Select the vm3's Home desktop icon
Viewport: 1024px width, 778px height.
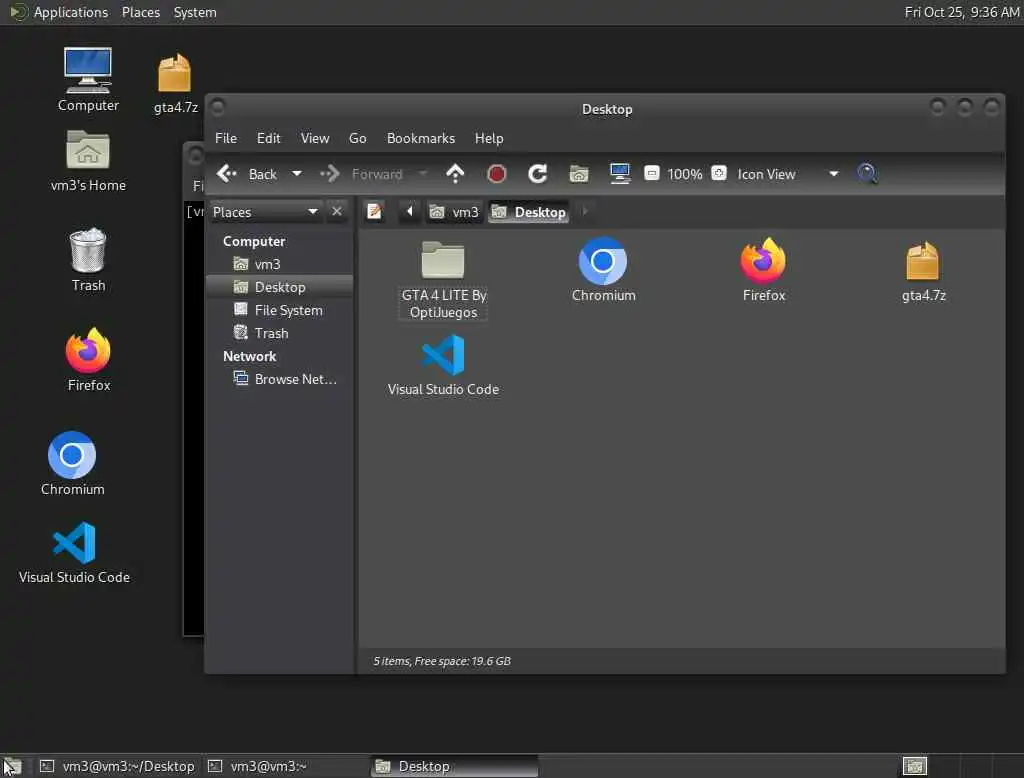point(88,161)
